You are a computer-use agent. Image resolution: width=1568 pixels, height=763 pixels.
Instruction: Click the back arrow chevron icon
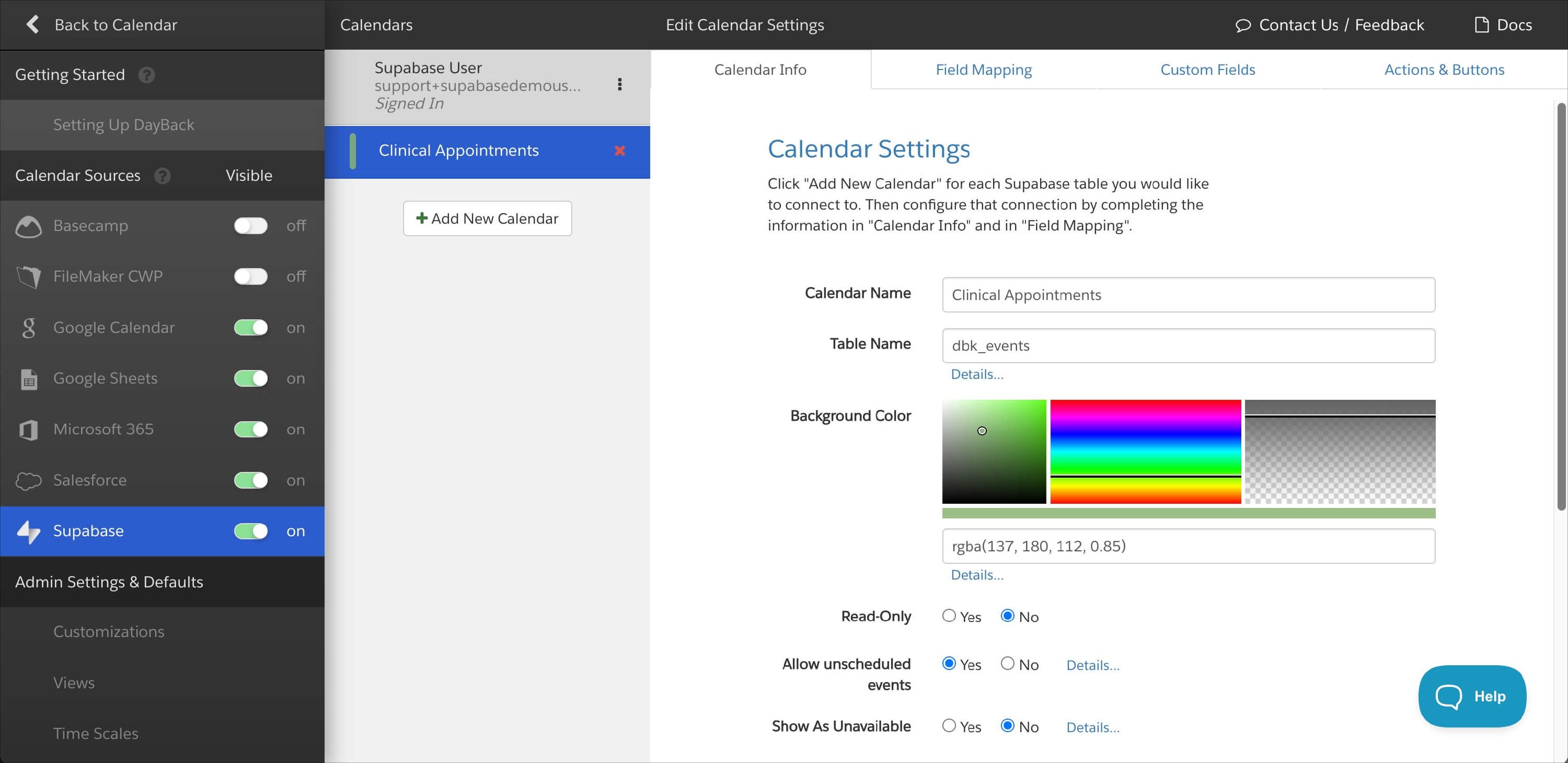tap(33, 25)
